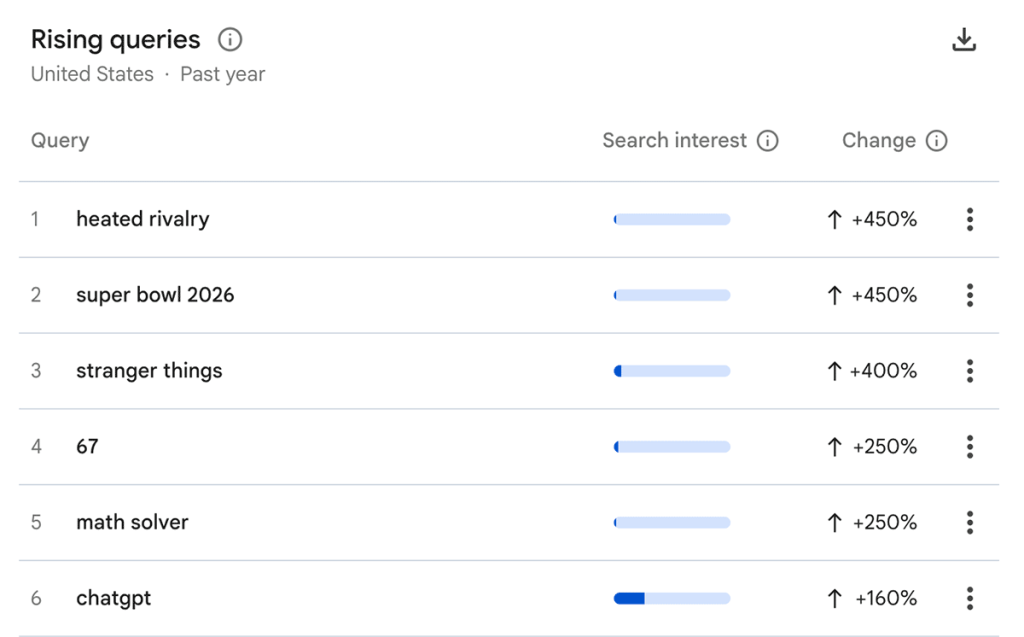The width and height of the screenshot is (1024, 637).
Task: Open the Rising queries info icon
Action: pyautogui.click(x=230, y=40)
